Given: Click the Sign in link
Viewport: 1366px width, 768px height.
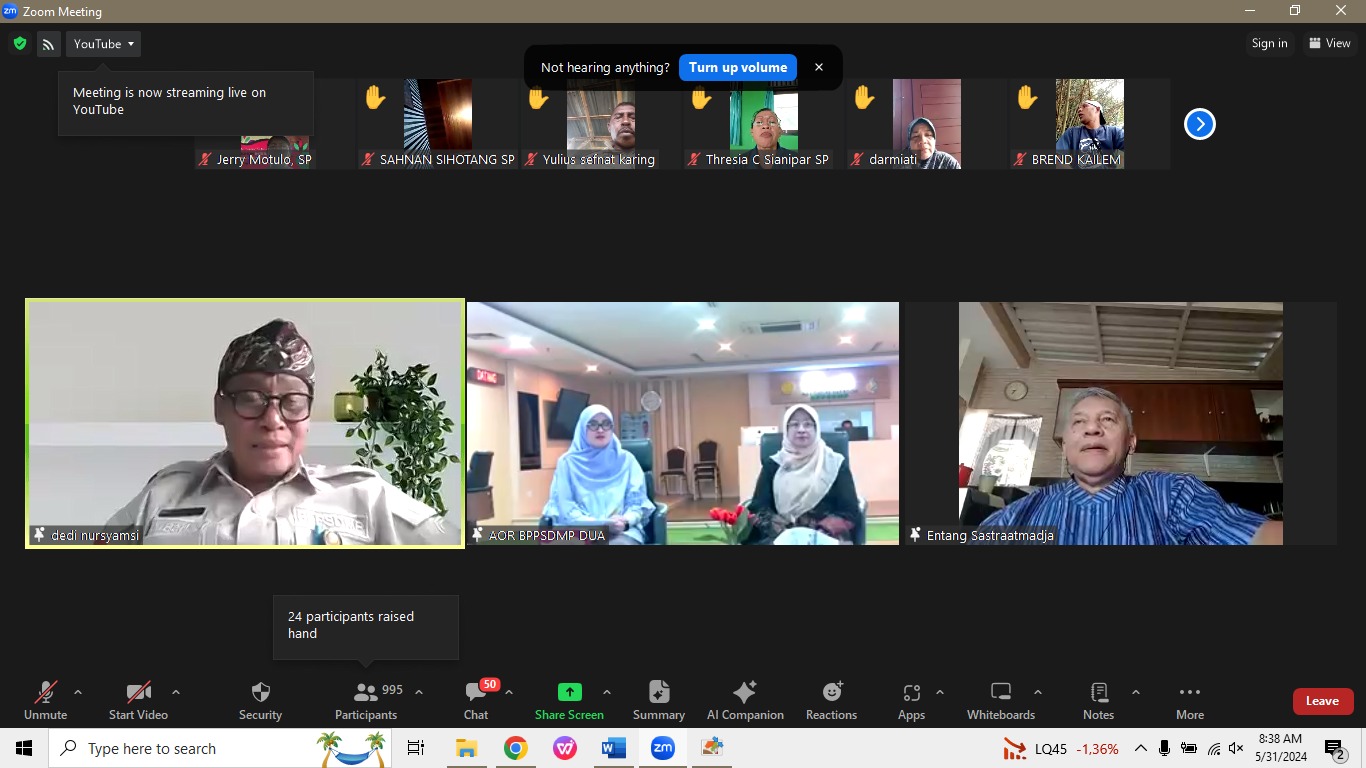Looking at the screenshot, I should coord(1269,43).
